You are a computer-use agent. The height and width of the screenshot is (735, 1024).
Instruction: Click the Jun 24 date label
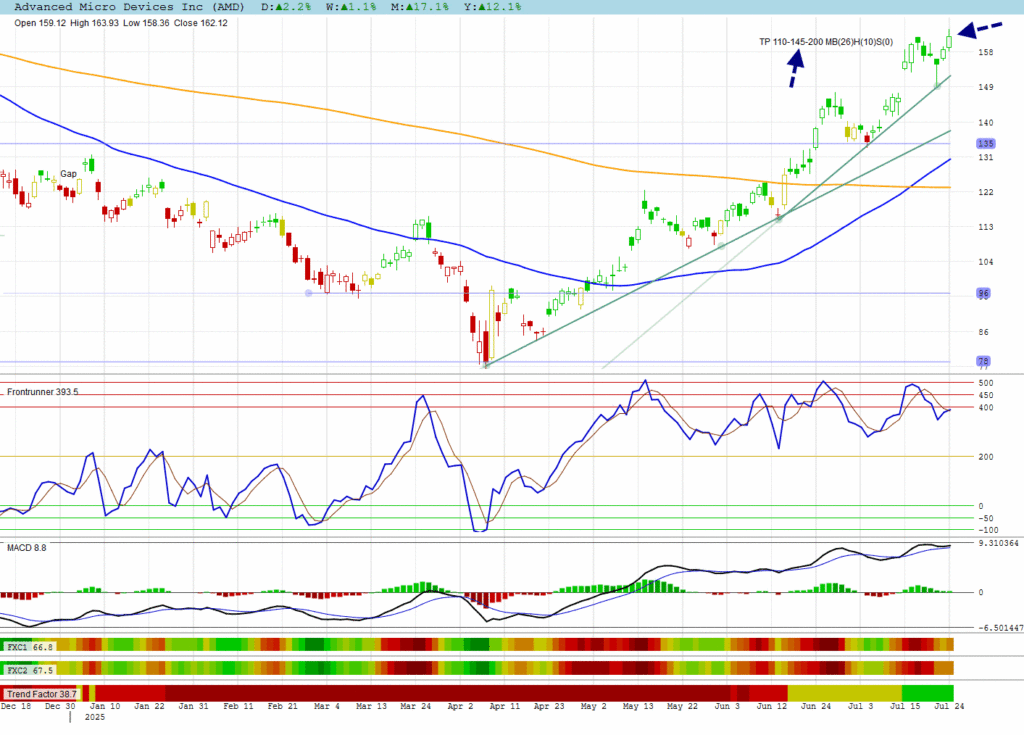816,706
